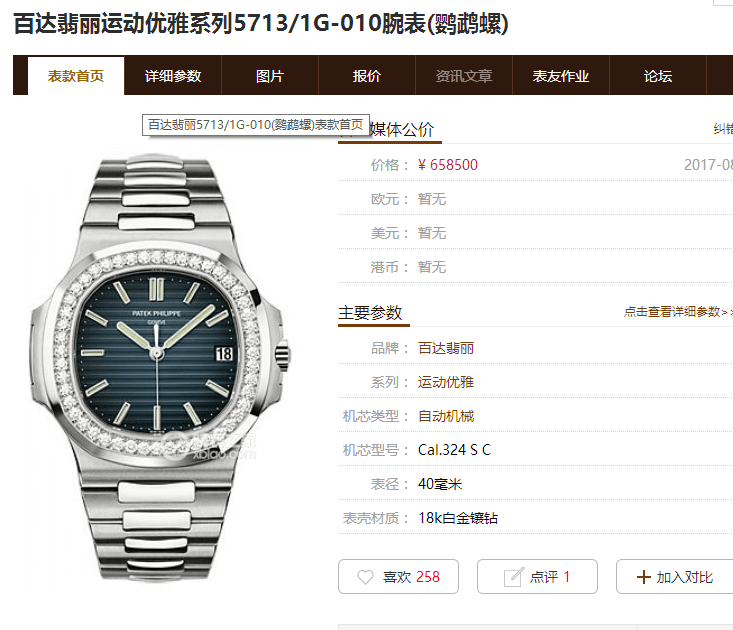Switch to the 详细参数 tab
The image size is (733, 630).
(173, 76)
